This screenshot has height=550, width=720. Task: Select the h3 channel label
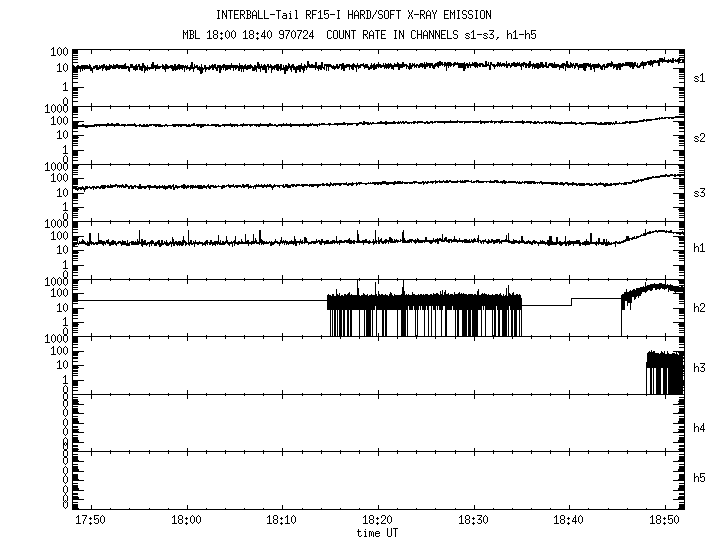pyautogui.click(x=700, y=368)
